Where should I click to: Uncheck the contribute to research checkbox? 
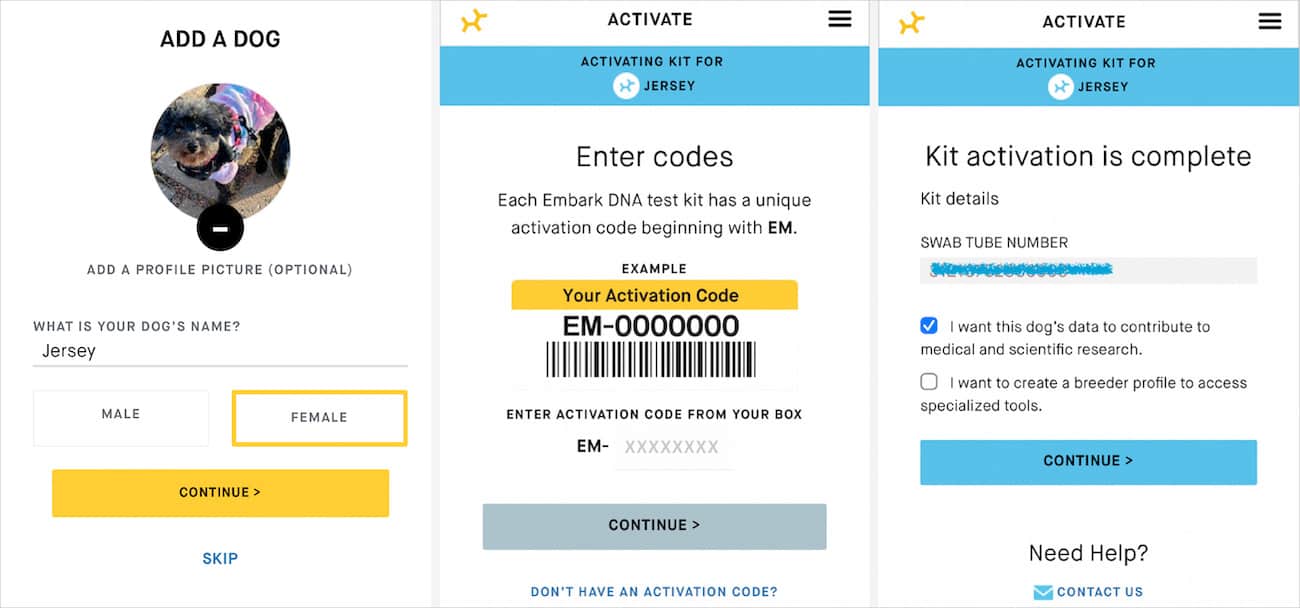pos(929,326)
